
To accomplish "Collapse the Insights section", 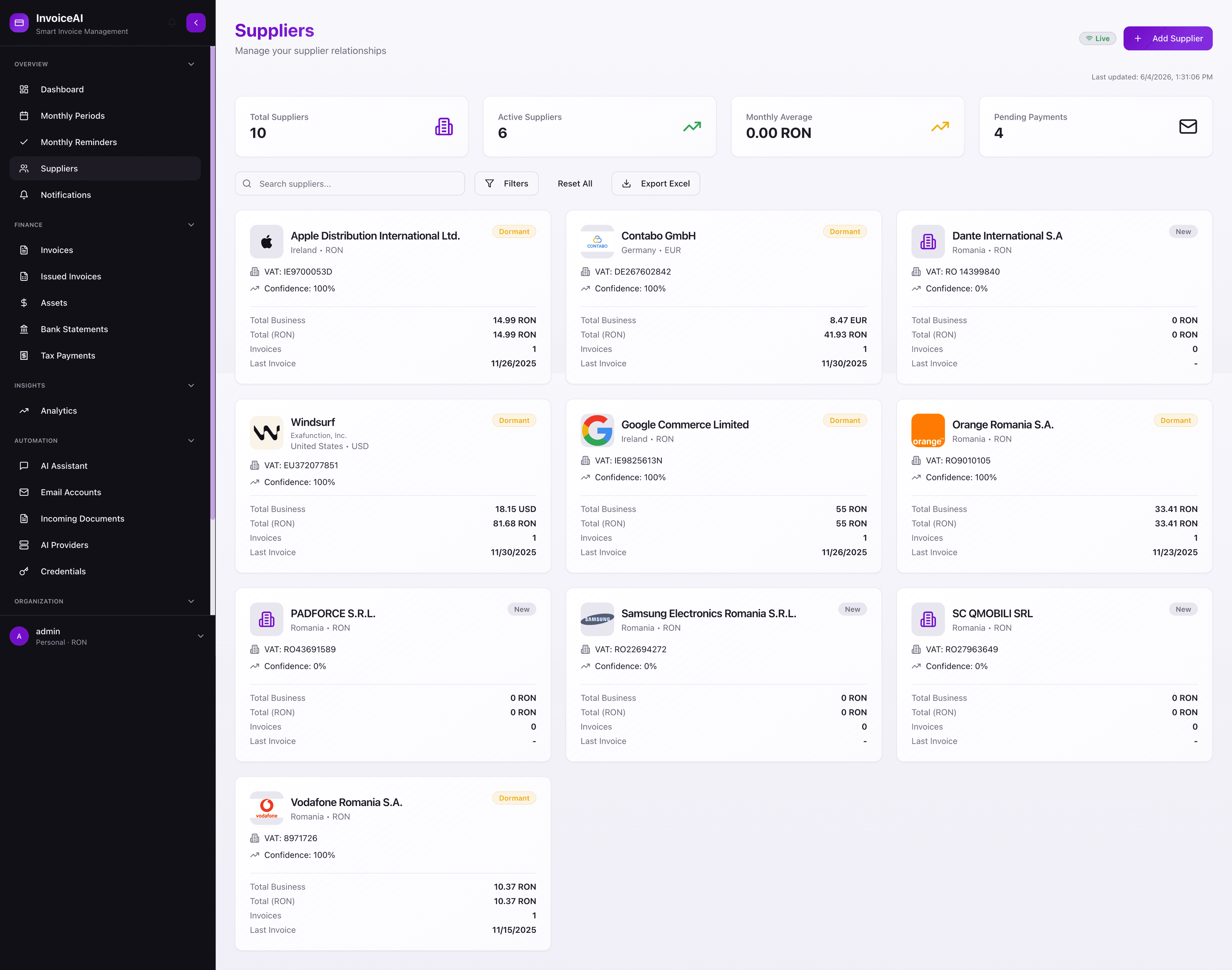I will (191, 385).
